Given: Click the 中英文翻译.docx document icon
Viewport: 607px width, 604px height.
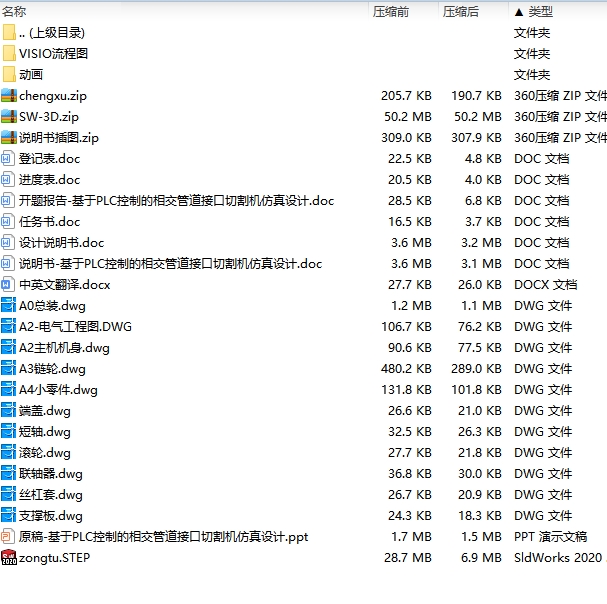Looking at the screenshot, I should (x=8, y=285).
